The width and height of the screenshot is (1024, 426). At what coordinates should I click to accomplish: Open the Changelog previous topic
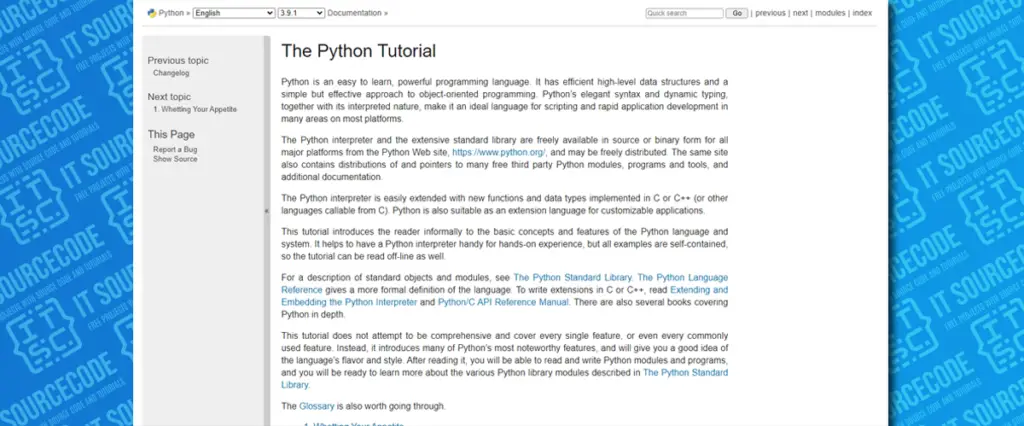171,73
